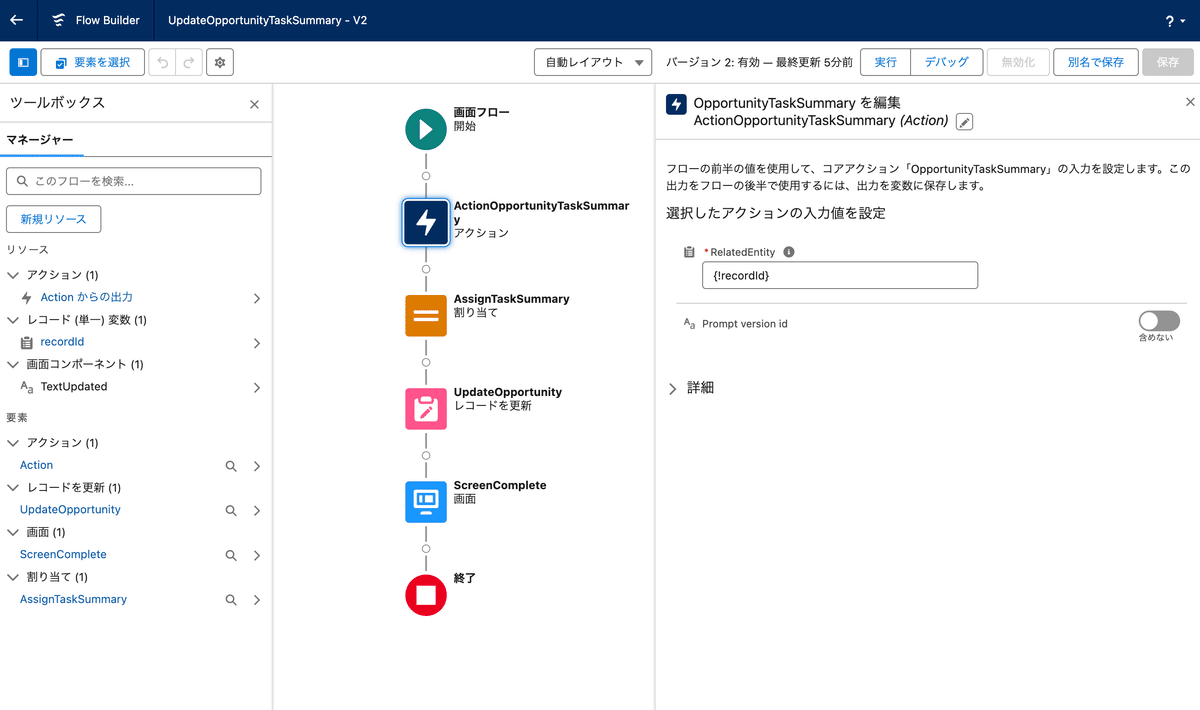Close the action edit panel
This screenshot has height=710, width=1200.
[1190, 102]
